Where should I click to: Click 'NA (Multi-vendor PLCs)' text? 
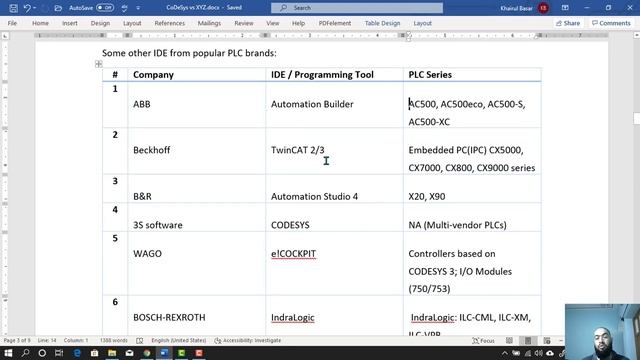[x=458, y=225]
